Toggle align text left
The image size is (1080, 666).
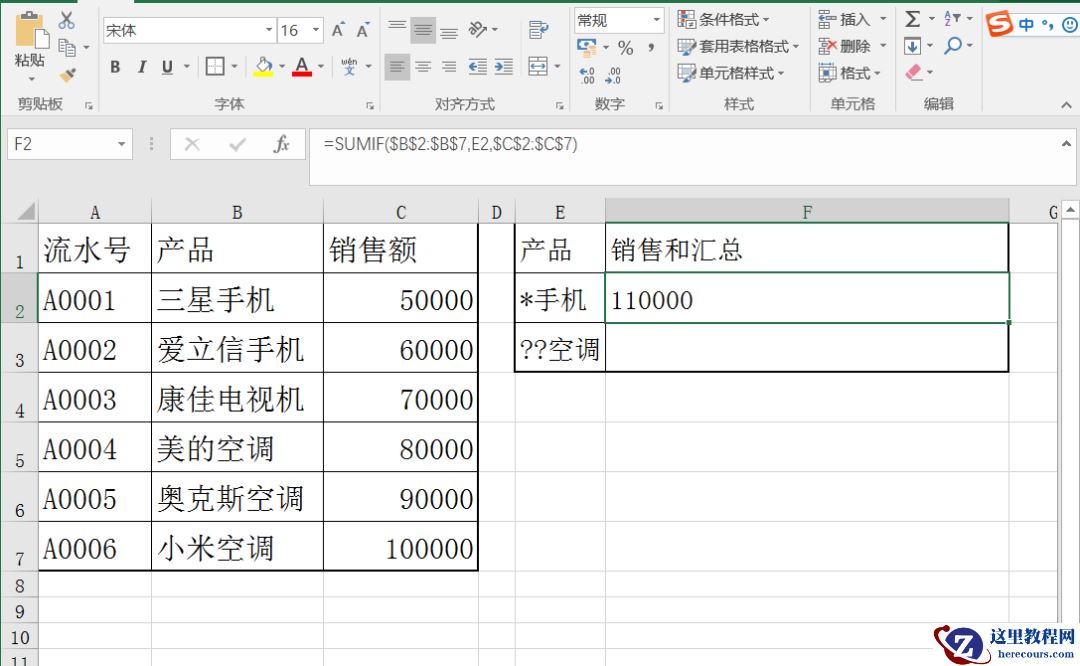(x=397, y=67)
